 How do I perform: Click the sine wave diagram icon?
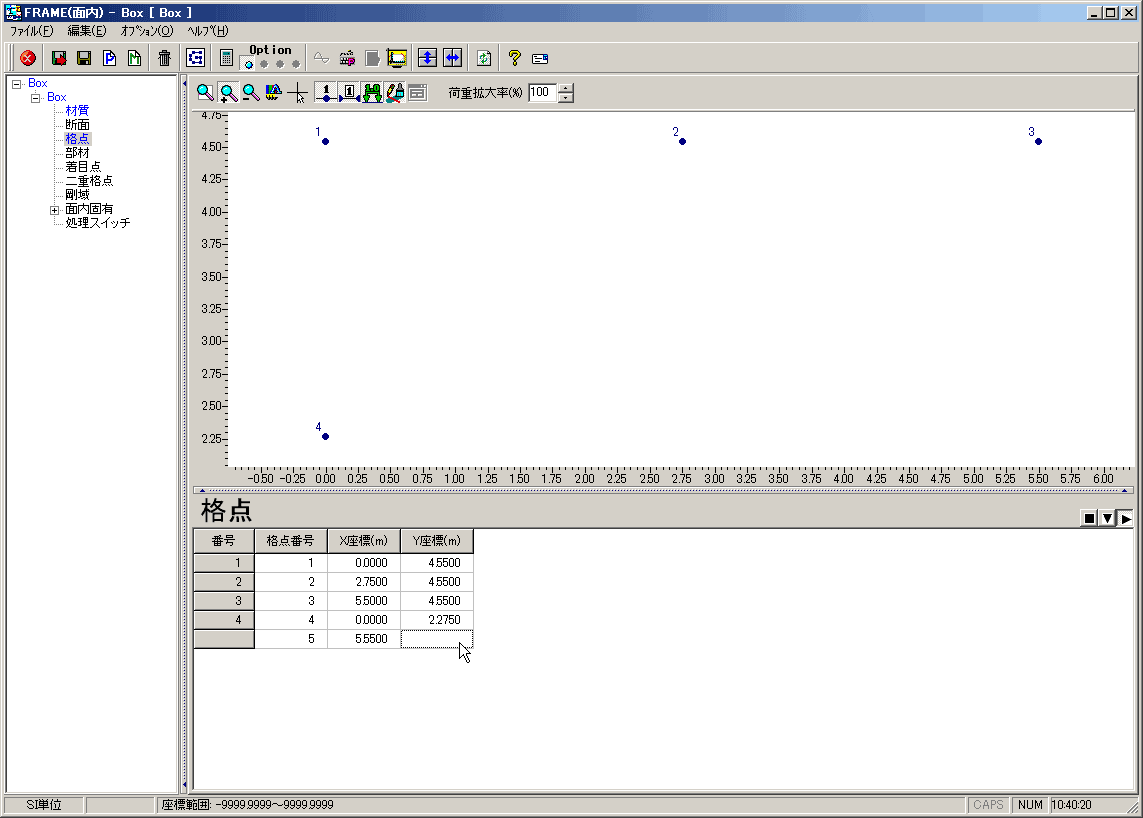click(321, 58)
